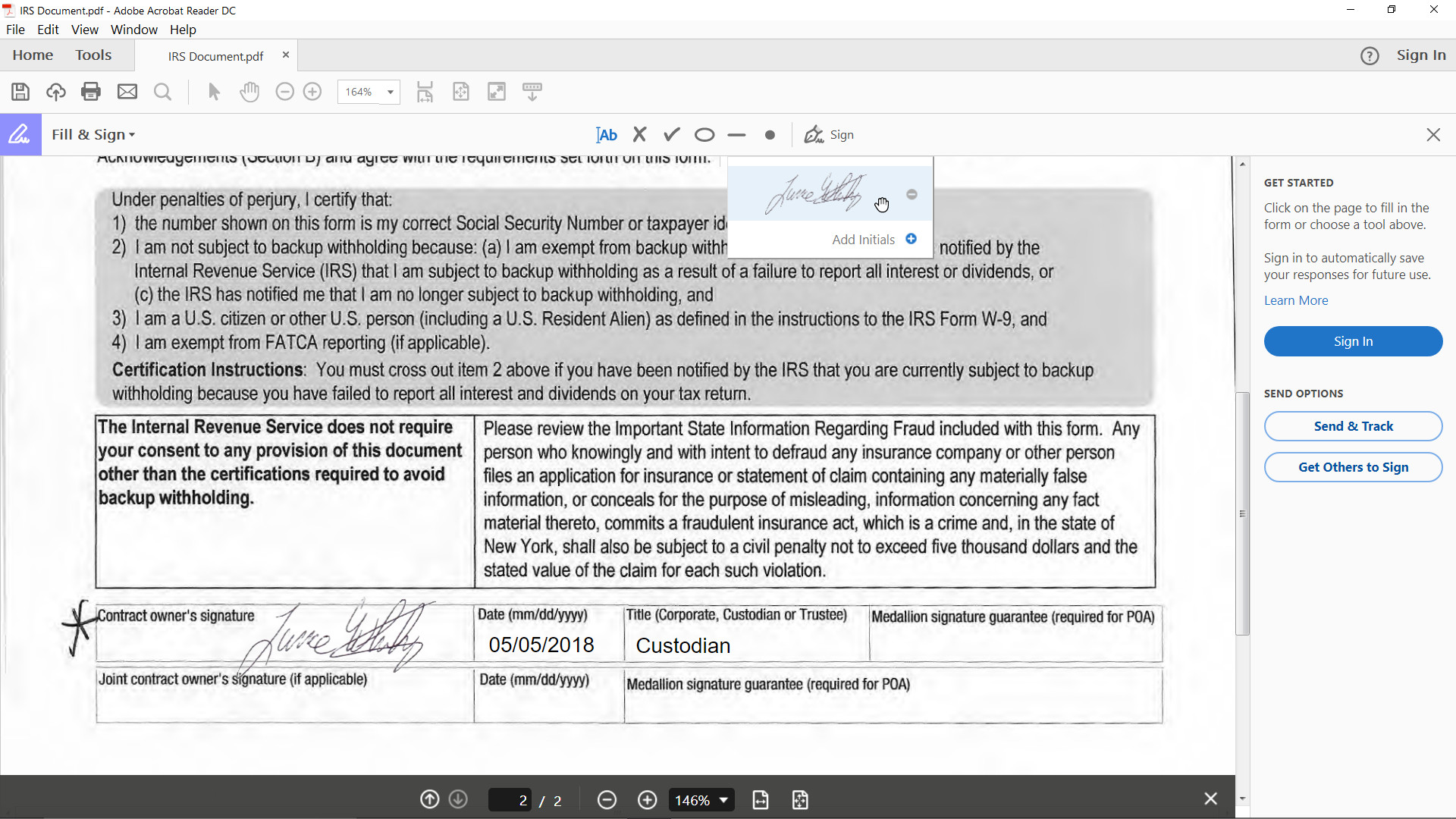Viewport: 1456px width, 819px height.
Task: Click the page number input field
Action: coord(510,800)
